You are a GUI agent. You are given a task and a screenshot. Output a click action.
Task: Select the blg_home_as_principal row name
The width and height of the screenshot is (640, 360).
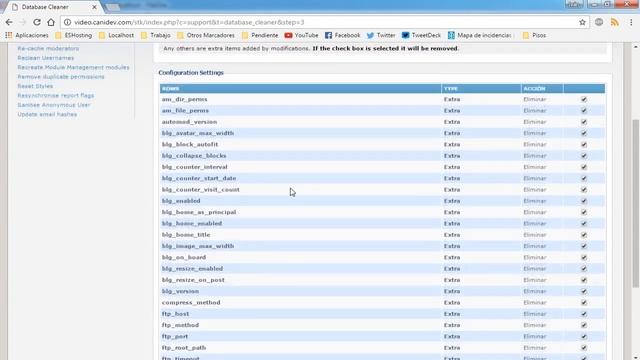pos(199,212)
